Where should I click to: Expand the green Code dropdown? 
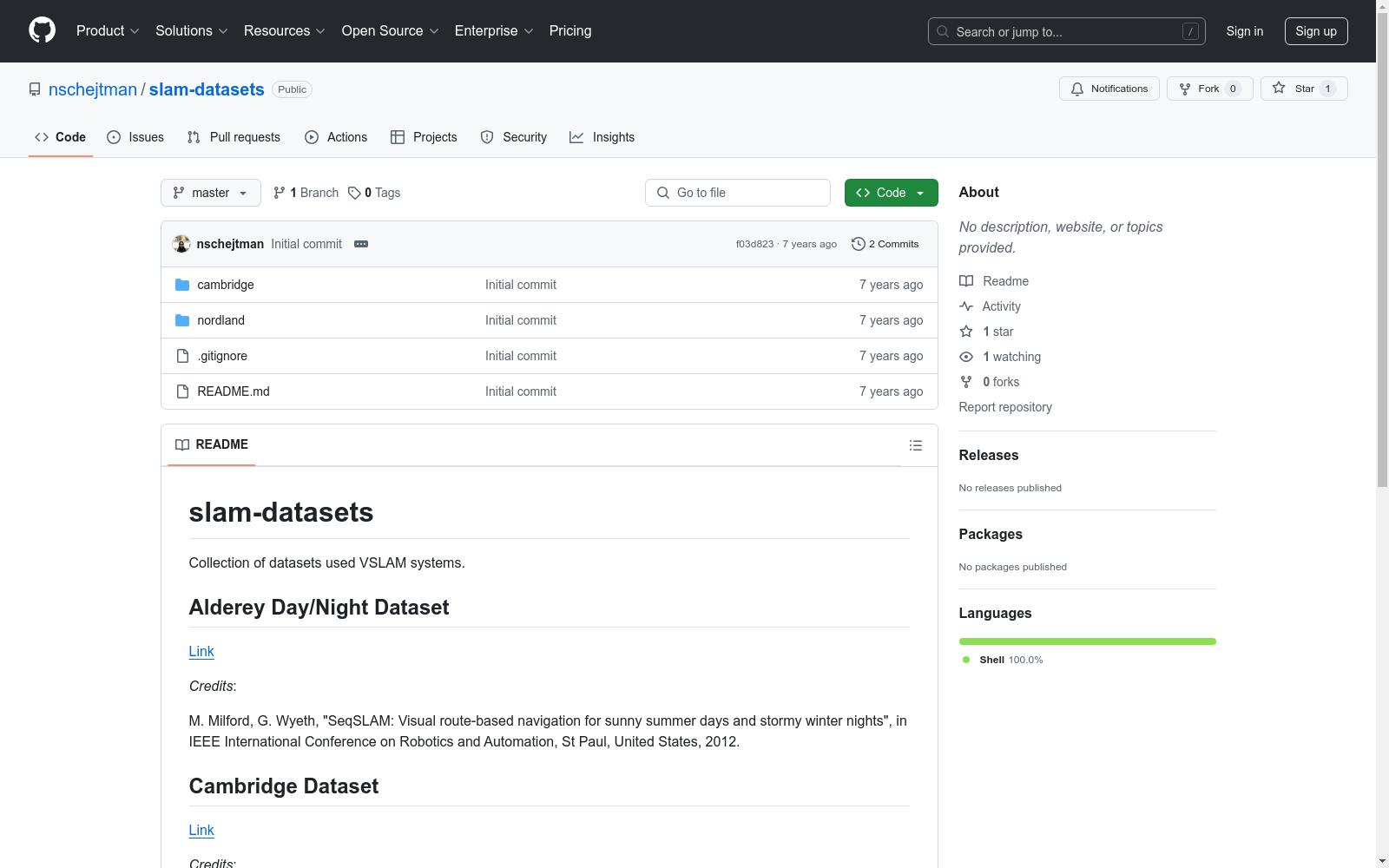coord(891,193)
